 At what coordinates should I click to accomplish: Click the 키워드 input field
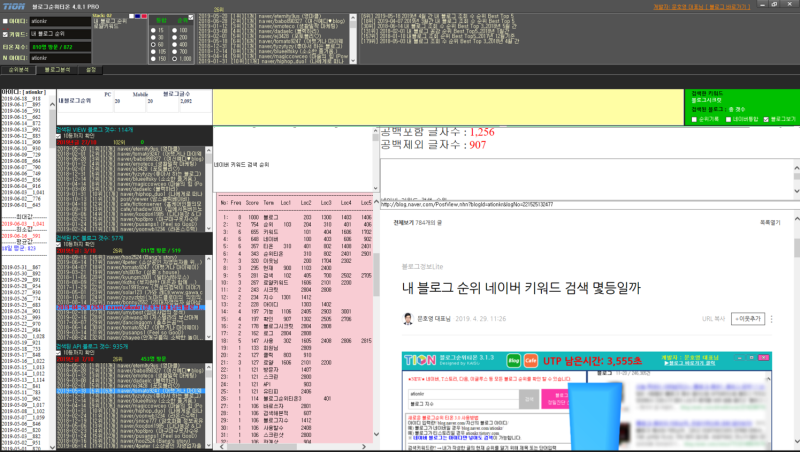tap(60, 34)
